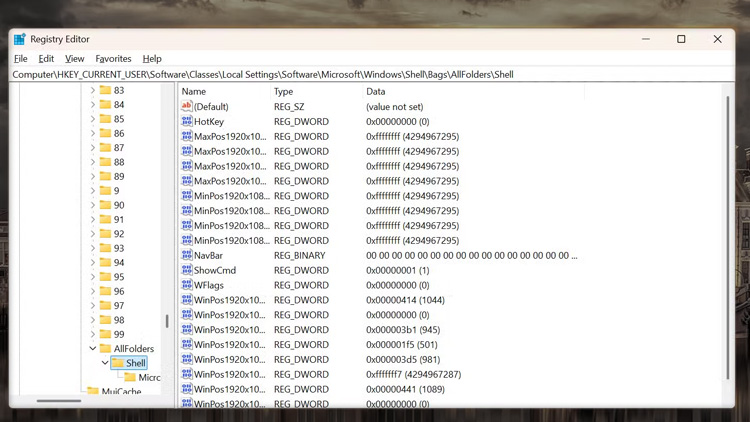750x422 pixels.
Task: Click the tree pane horizontal scrollbar
Action: (x=59, y=400)
